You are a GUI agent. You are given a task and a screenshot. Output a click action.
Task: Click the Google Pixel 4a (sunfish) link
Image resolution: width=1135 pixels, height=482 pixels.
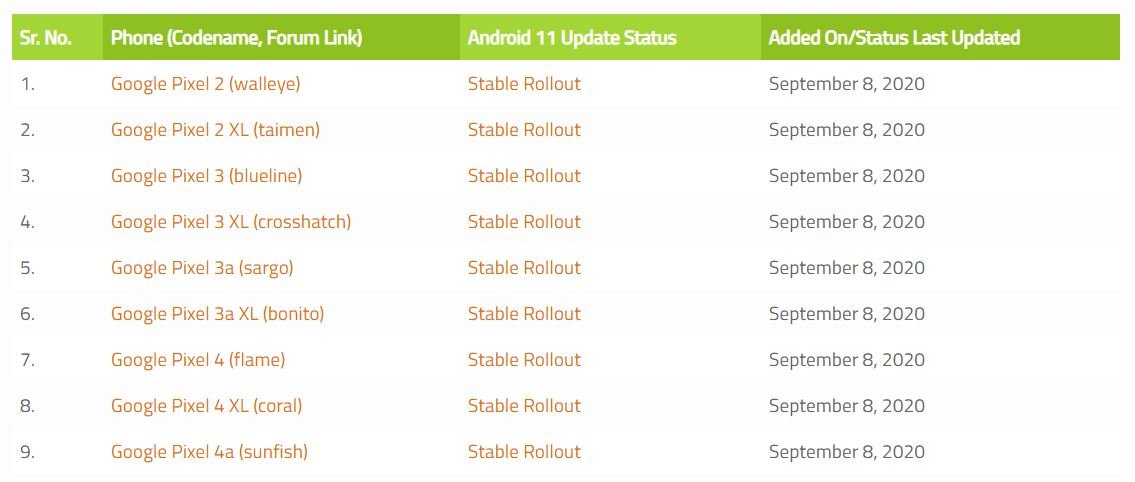tap(209, 452)
